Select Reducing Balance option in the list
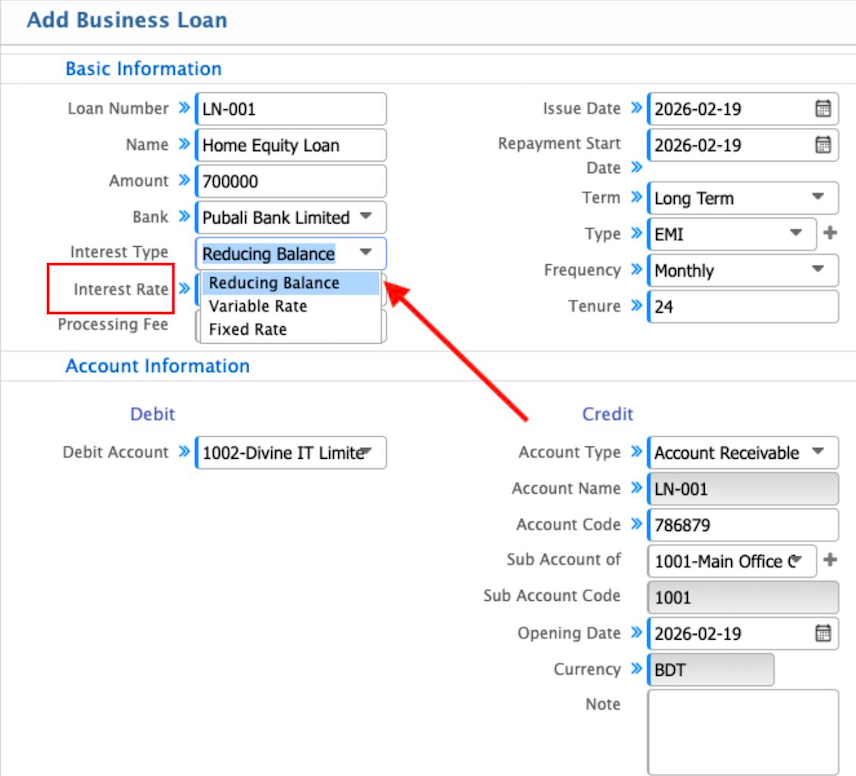Screen dimensions: 856x776 (274, 283)
